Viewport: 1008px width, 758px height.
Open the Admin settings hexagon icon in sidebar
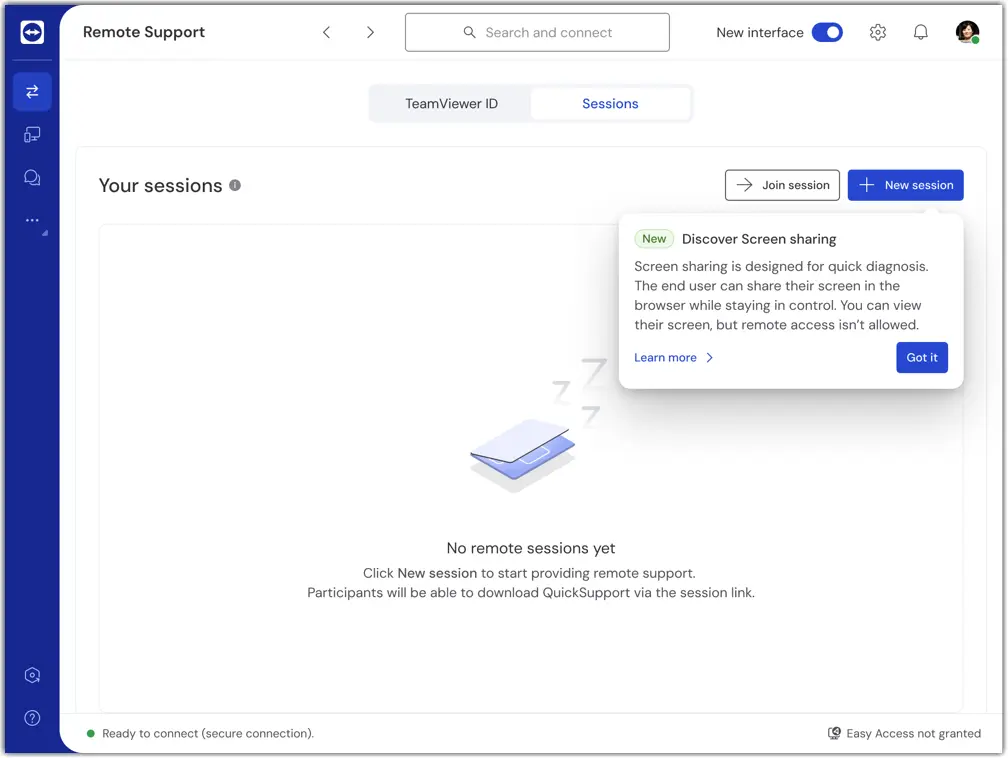[x=32, y=675]
